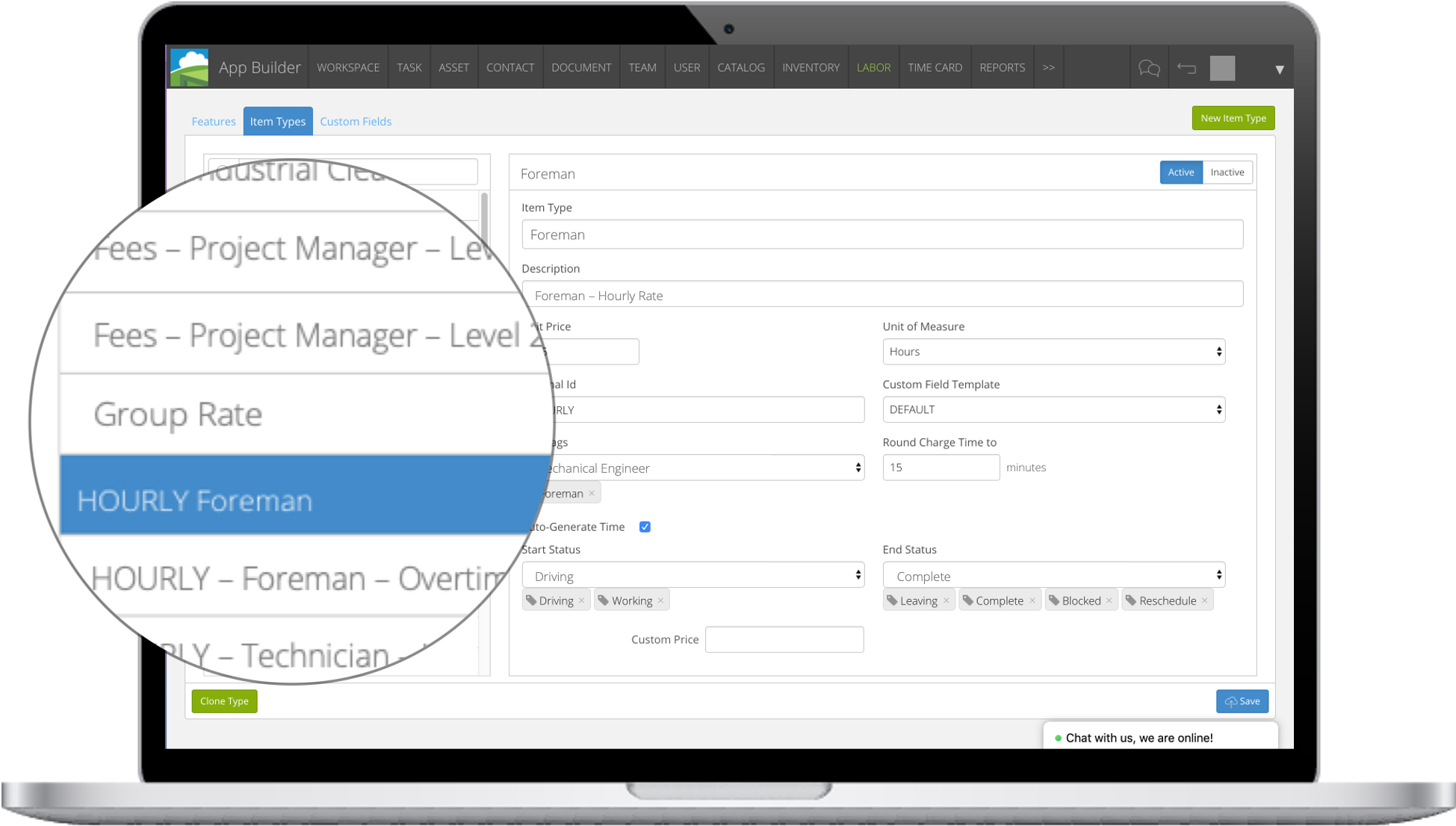The height and width of the screenshot is (826, 1456).
Task: Open the INVENTORY menu item
Action: click(811, 67)
